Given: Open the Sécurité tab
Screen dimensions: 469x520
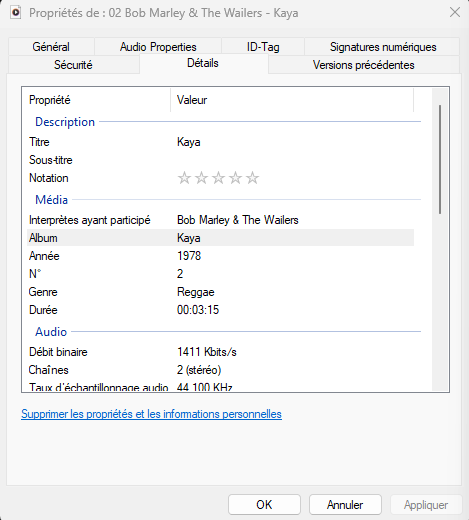Looking at the screenshot, I should (73, 65).
